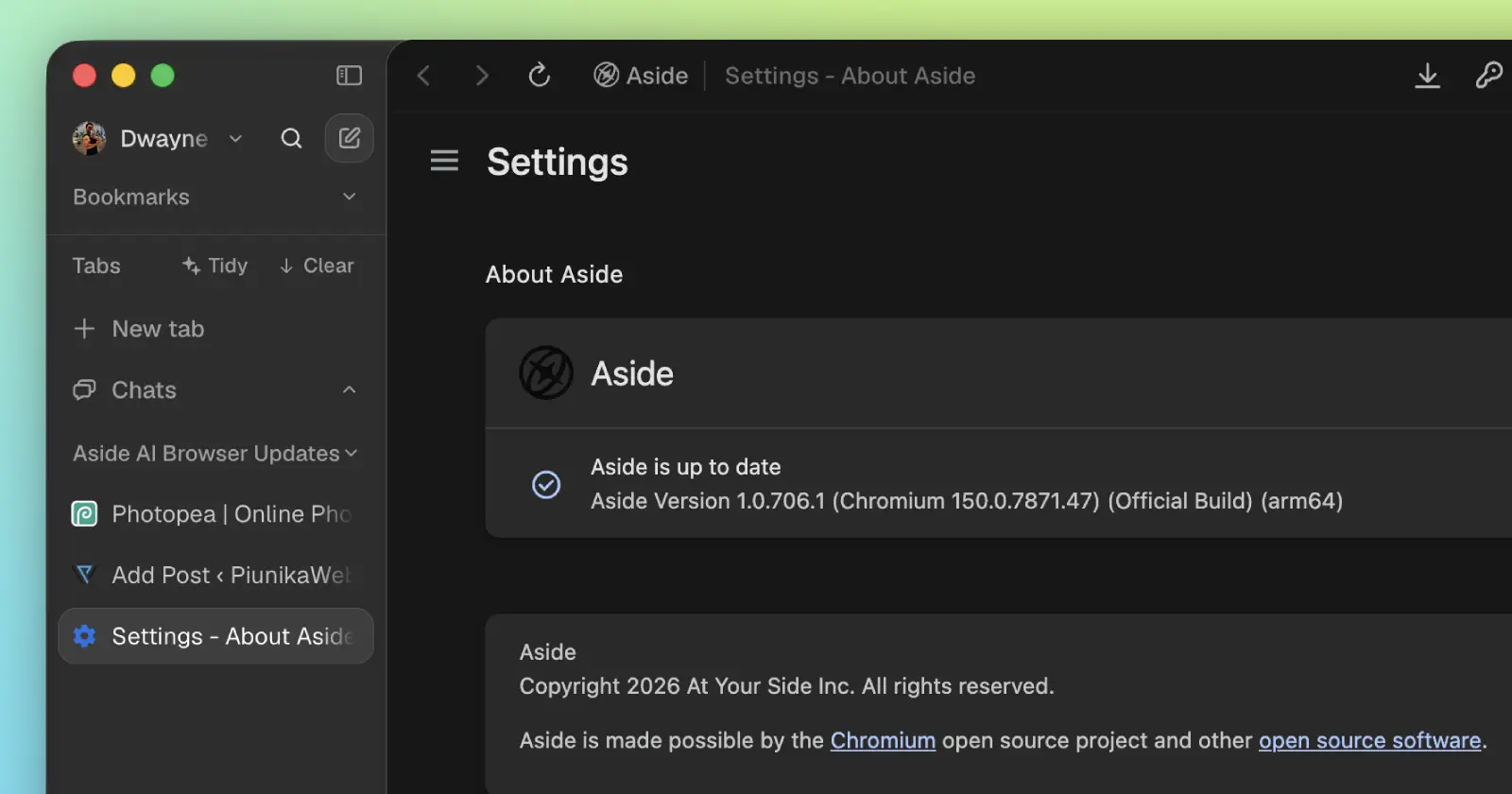Screen dimensions: 1512x794
Task: Go back with the left arrow
Action: 424,76
